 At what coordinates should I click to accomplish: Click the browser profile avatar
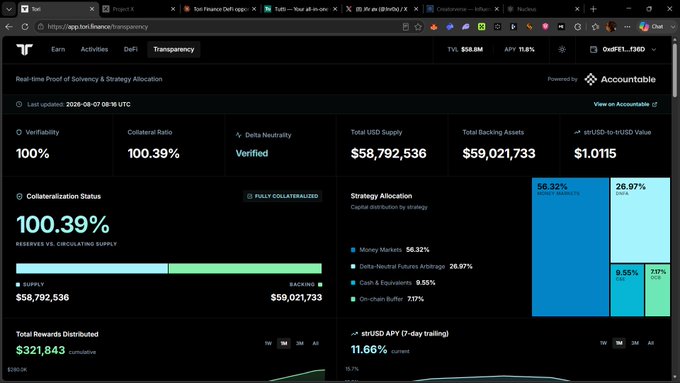click(x=611, y=27)
